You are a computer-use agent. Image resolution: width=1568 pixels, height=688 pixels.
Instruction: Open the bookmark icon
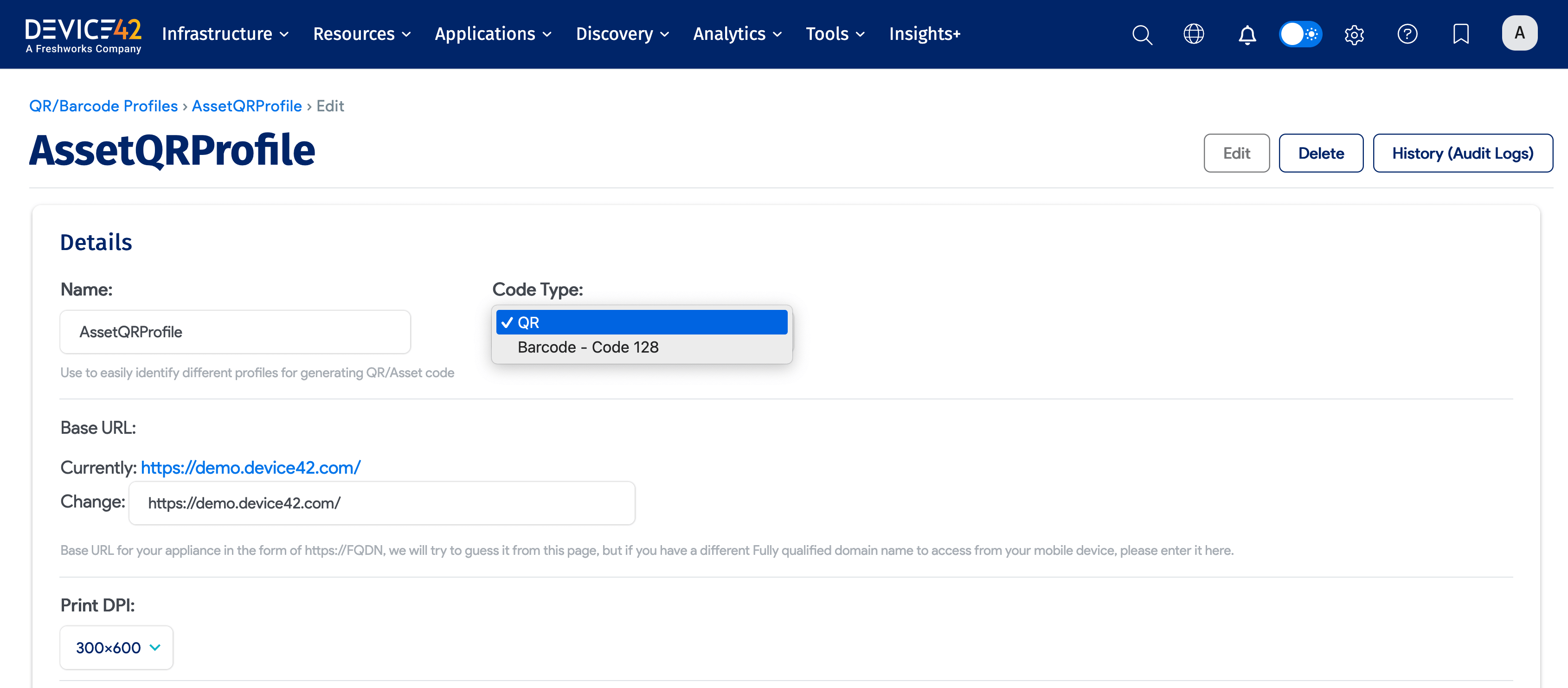coord(1461,34)
